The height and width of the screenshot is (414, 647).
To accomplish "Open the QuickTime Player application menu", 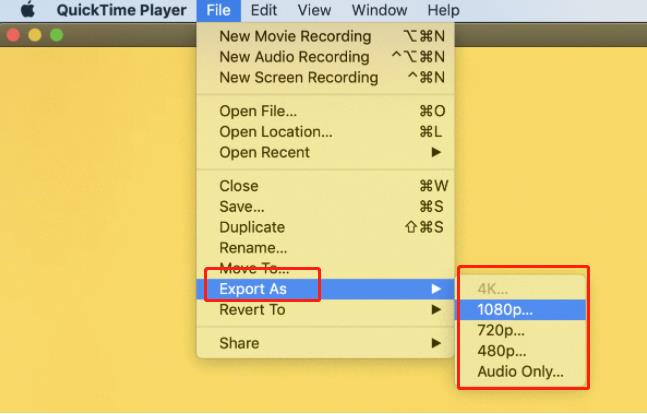I will (121, 10).
